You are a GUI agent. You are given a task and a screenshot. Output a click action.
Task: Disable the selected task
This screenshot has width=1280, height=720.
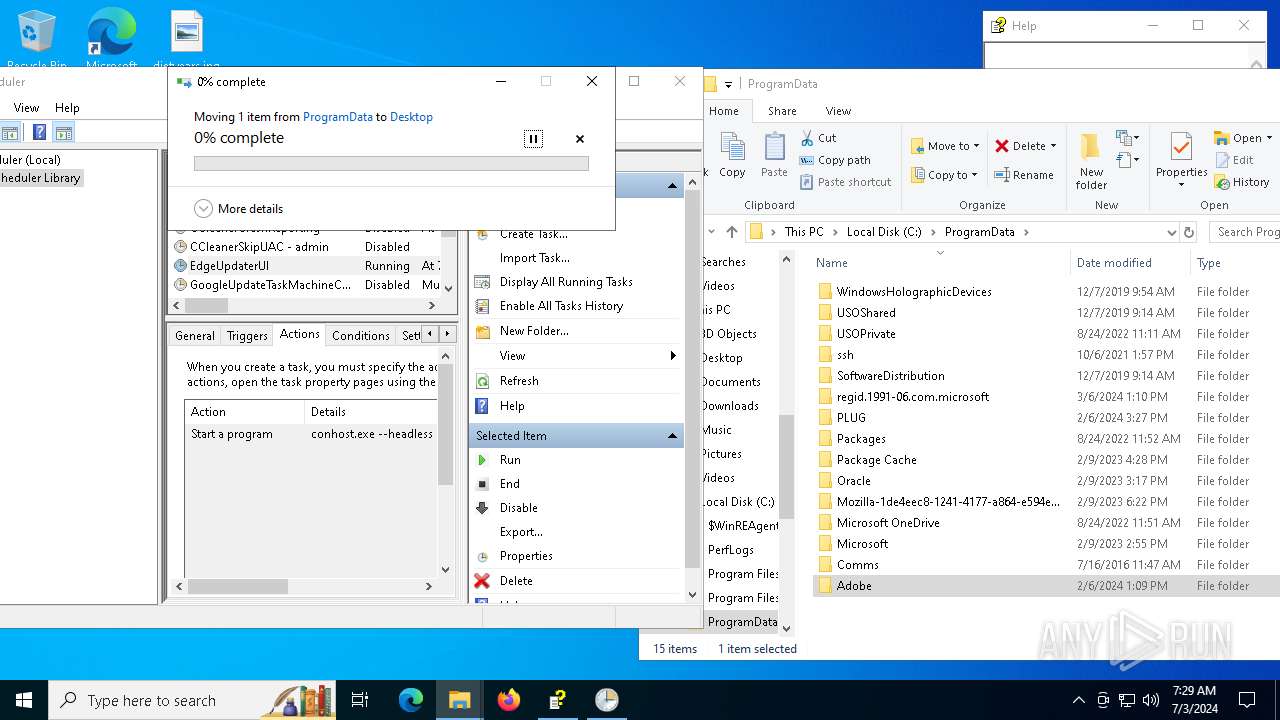pos(518,508)
